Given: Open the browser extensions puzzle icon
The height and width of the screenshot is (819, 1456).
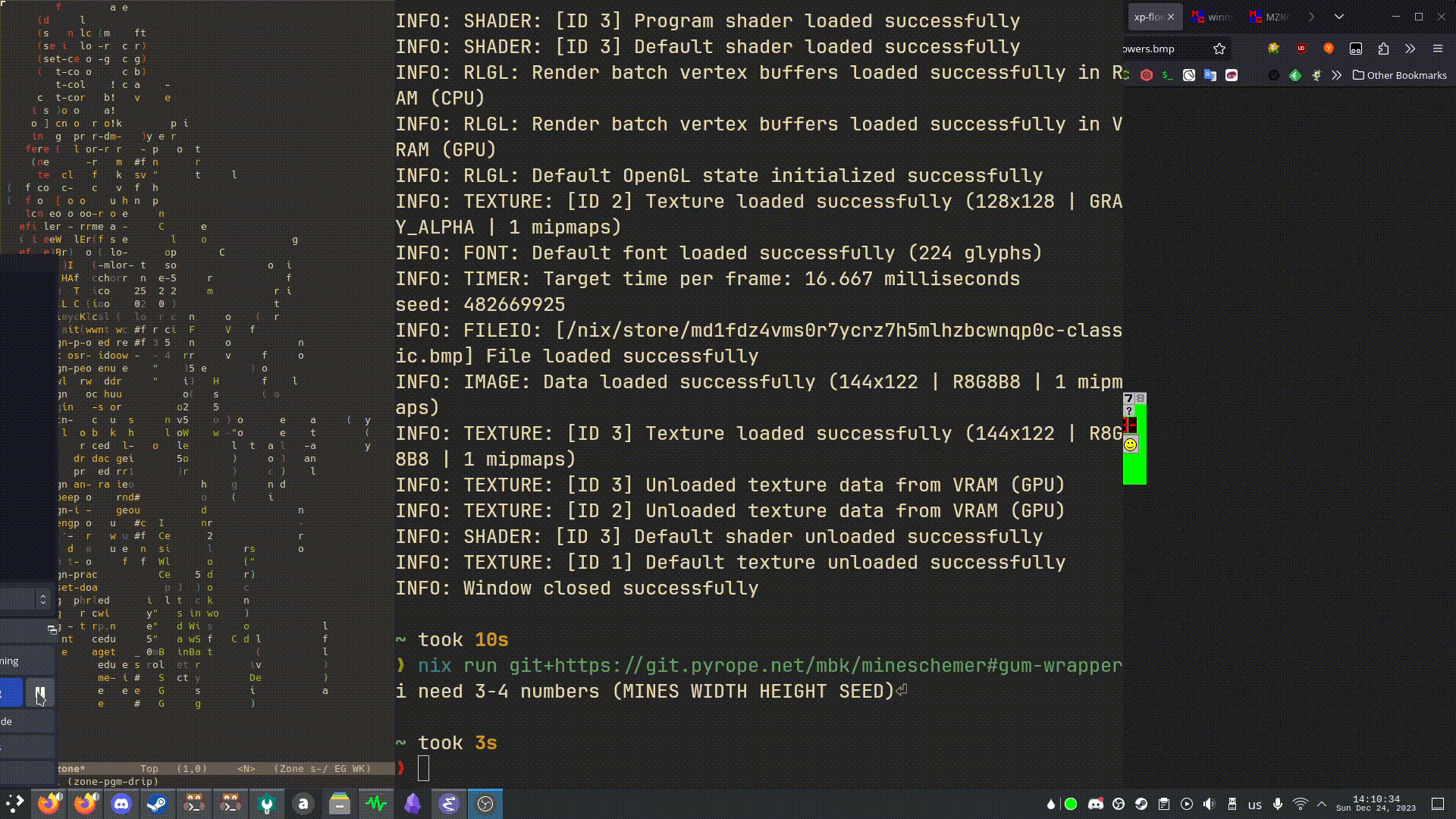Looking at the screenshot, I should coord(1383,49).
